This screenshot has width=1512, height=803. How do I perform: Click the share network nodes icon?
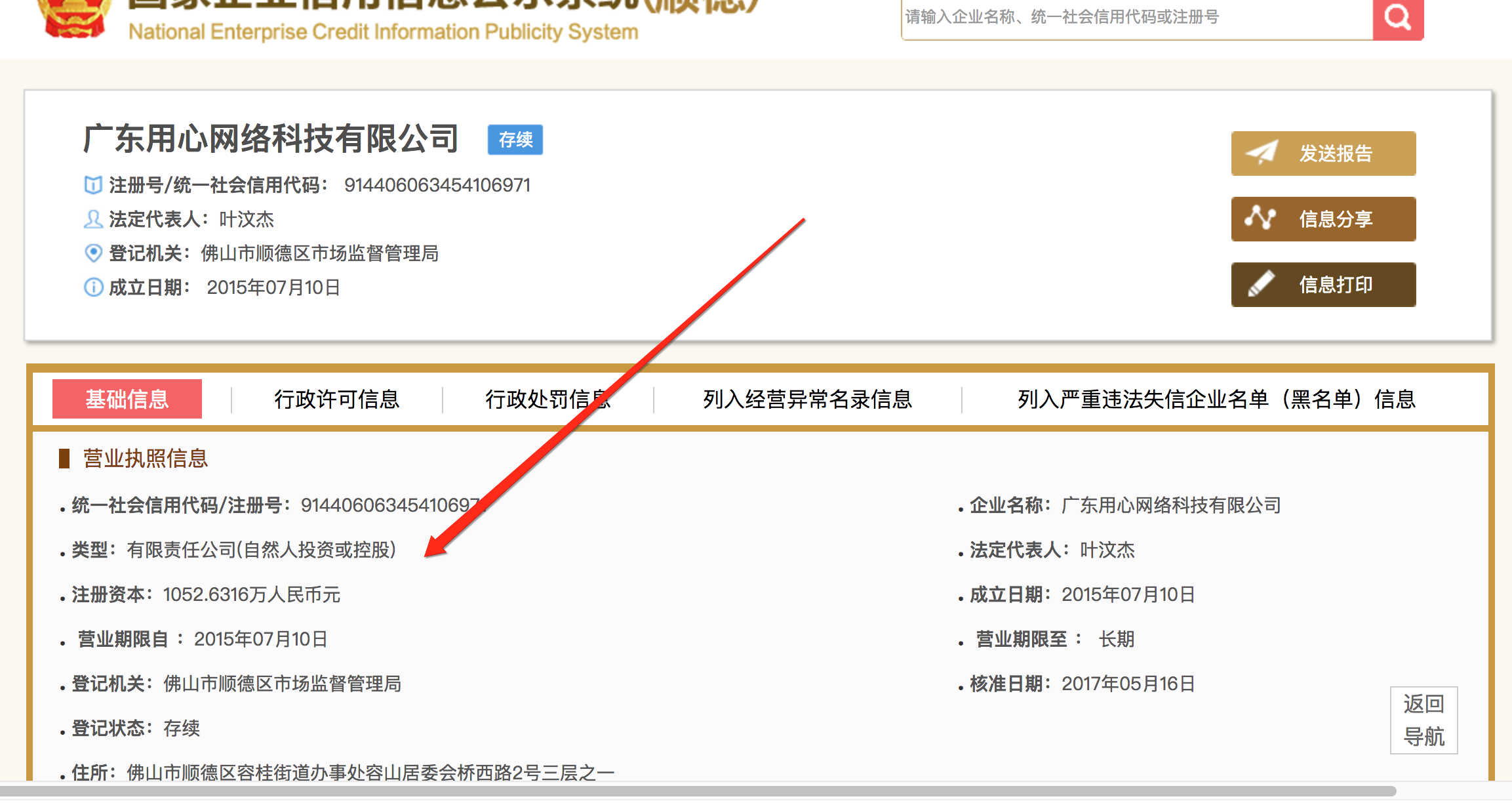point(1260,218)
